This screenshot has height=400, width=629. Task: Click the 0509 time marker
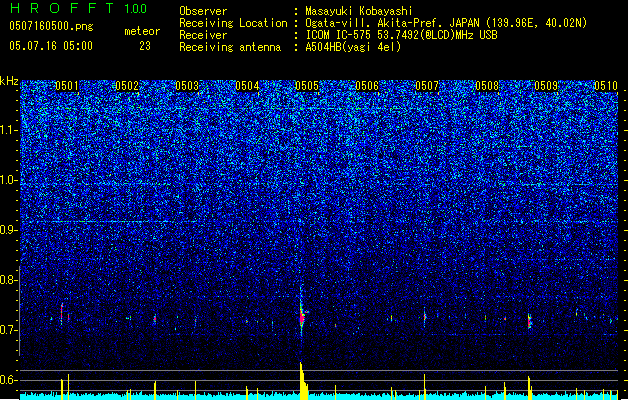pos(546,86)
